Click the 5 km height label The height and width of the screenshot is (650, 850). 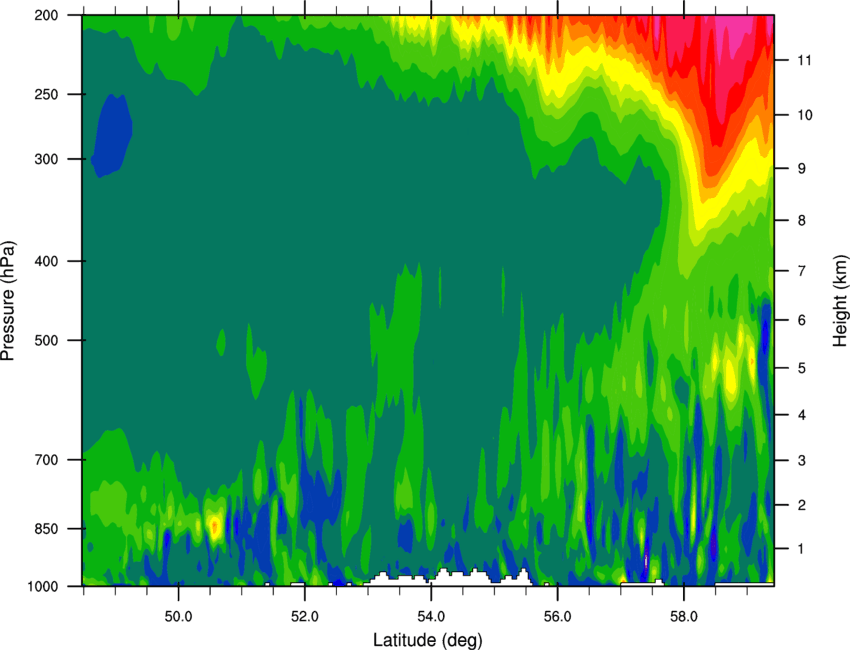801,368
